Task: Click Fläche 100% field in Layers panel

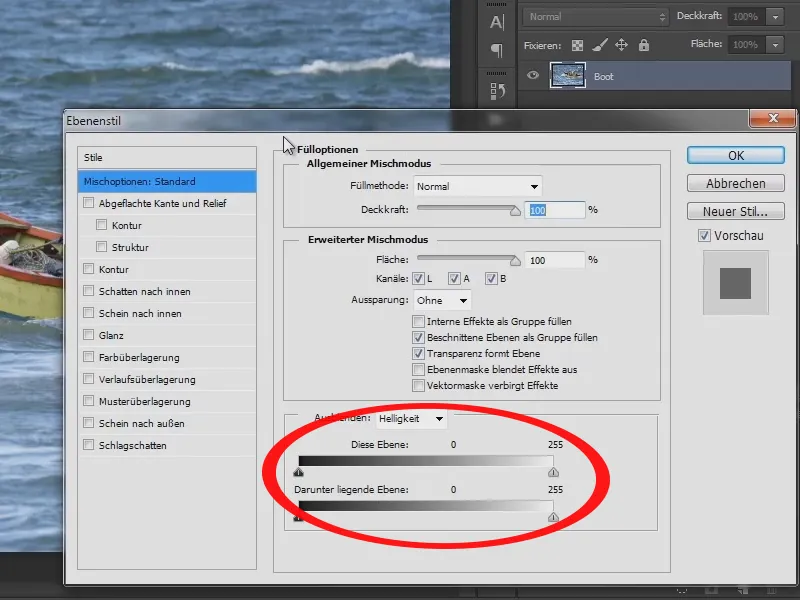Action: (746, 45)
